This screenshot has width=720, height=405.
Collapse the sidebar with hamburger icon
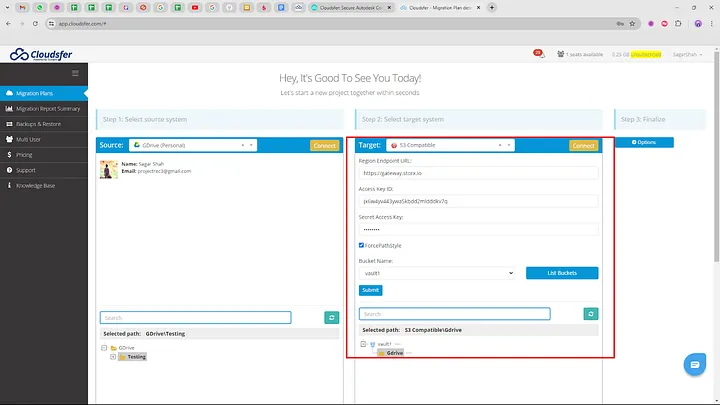click(x=75, y=73)
